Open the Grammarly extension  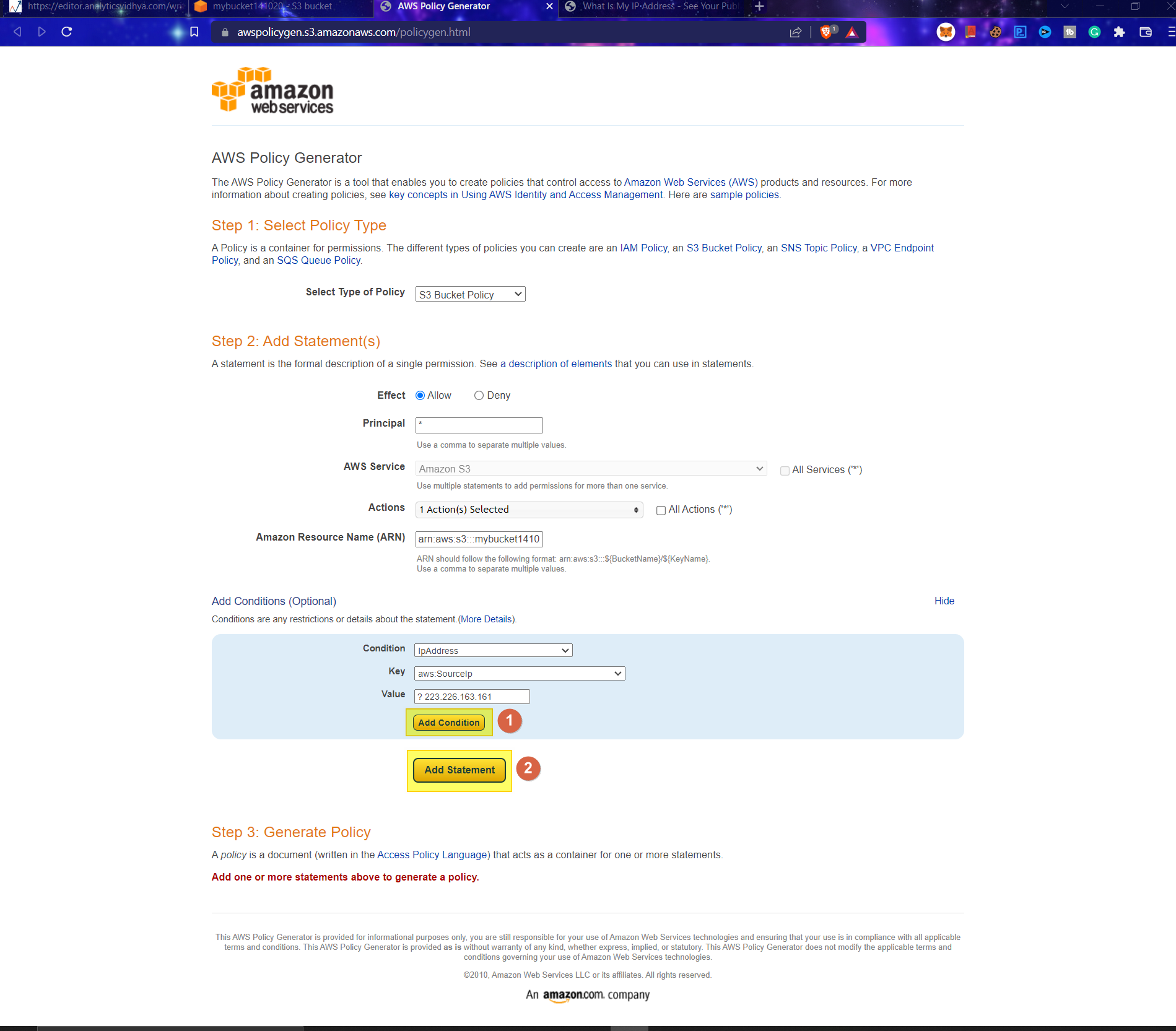1095,32
